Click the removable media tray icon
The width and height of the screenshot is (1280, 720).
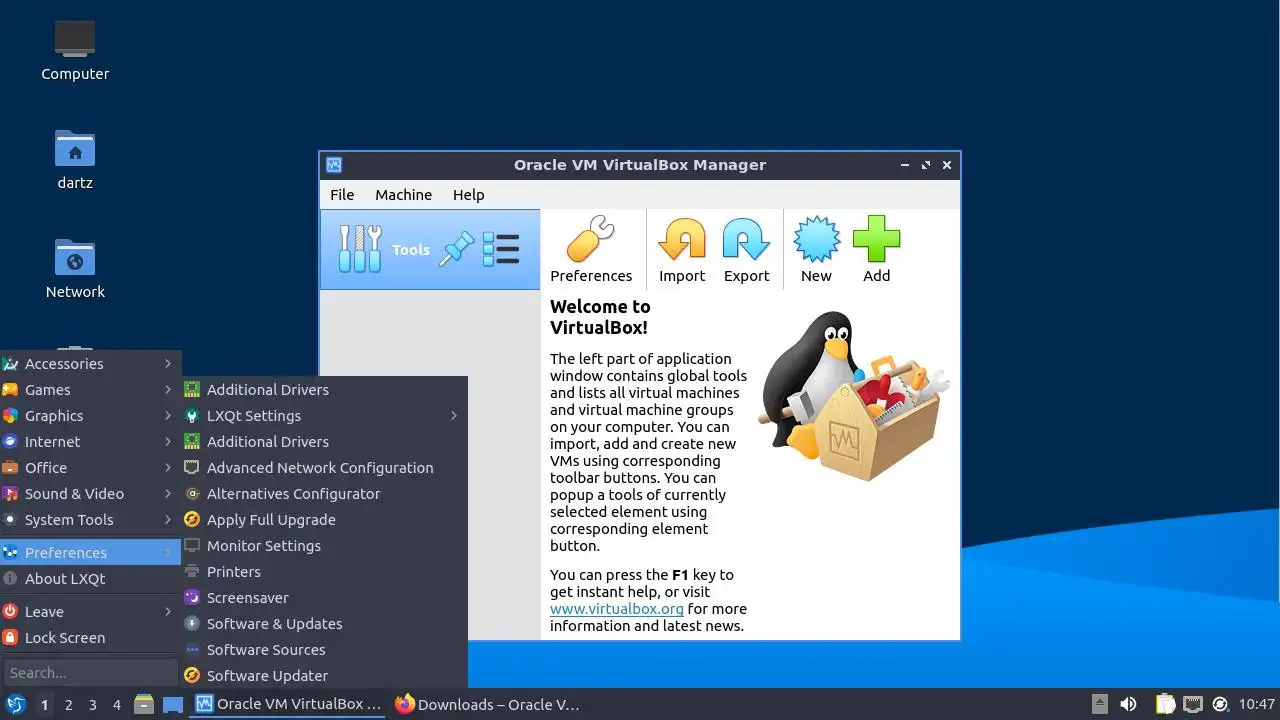pyautogui.click(x=1099, y=704)
